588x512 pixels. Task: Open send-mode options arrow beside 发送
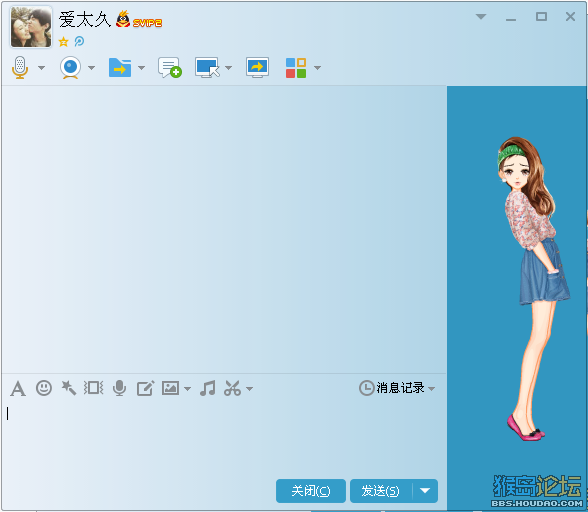point(425,491)
